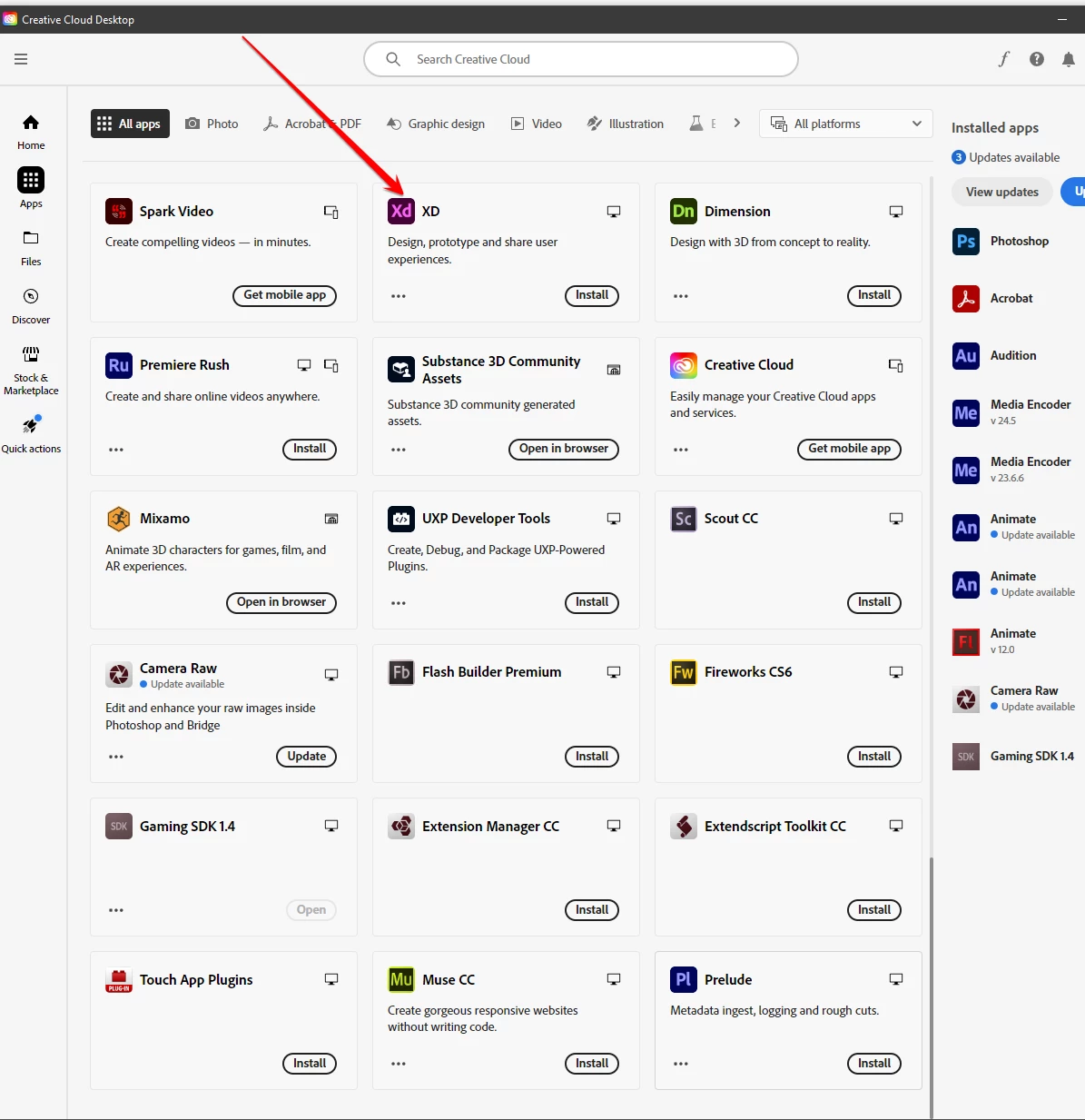Viewport: 1085px width, 1120px height.
Task: Install Fireworks CS6
Action: coord(874,757)
